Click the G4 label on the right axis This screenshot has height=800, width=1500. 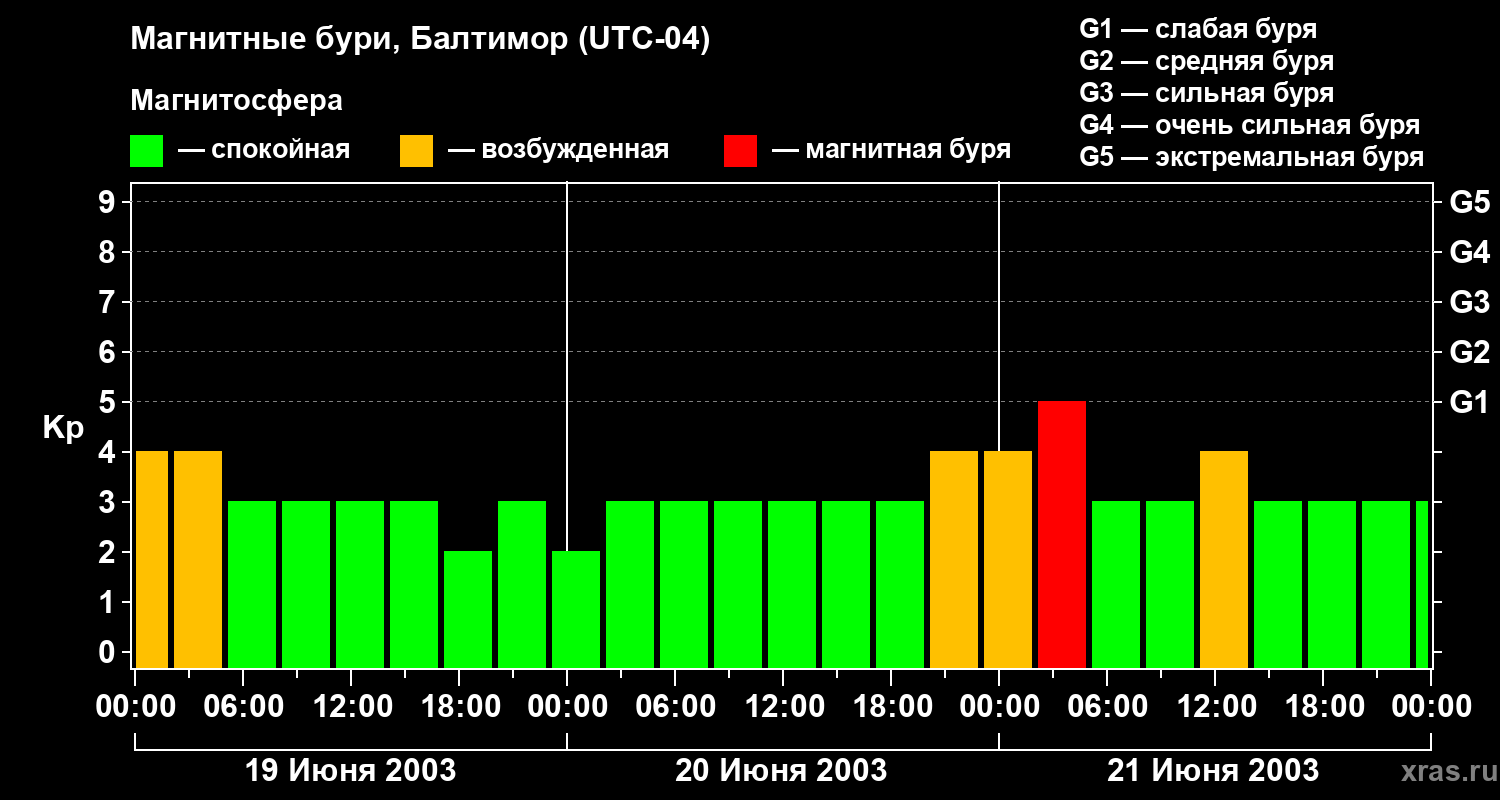click(x=1469, y=252)
